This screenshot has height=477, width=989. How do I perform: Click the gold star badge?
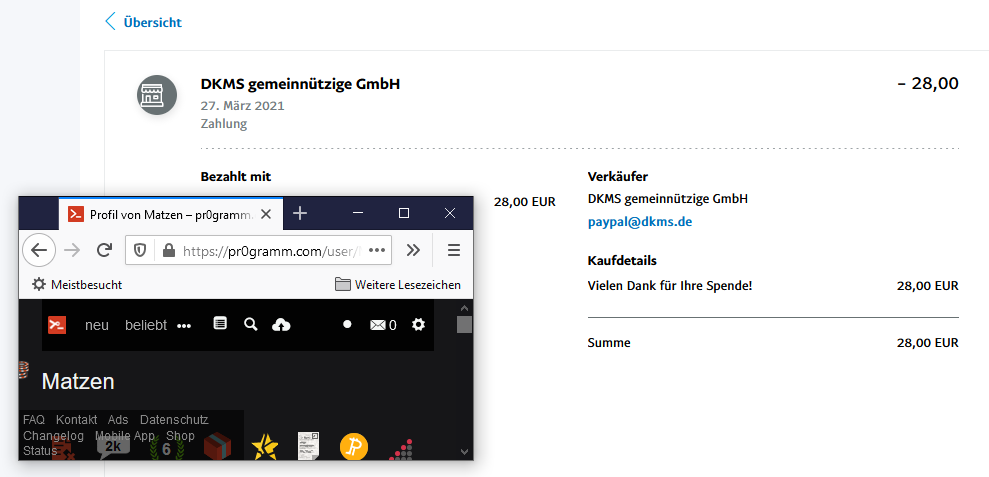coord(264,446)
